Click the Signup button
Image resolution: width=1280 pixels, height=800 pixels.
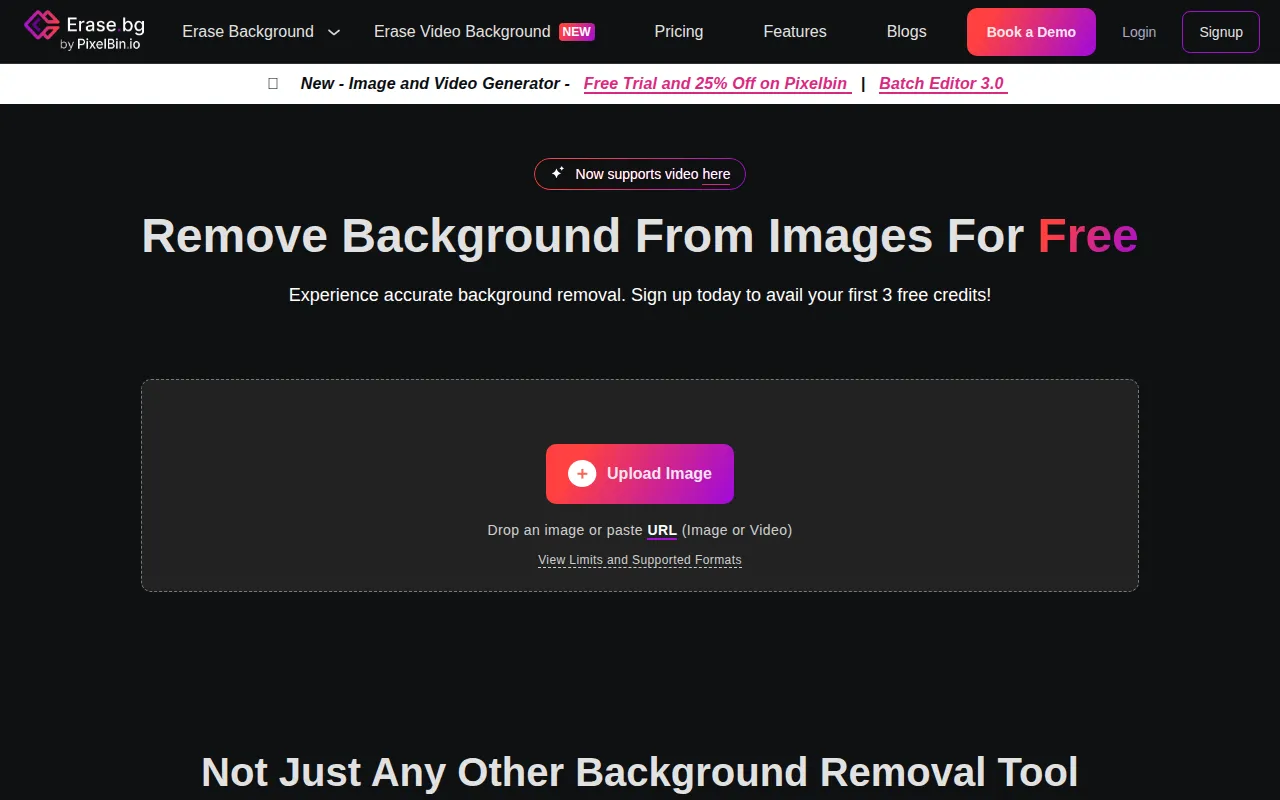(x=1221, y=32)
